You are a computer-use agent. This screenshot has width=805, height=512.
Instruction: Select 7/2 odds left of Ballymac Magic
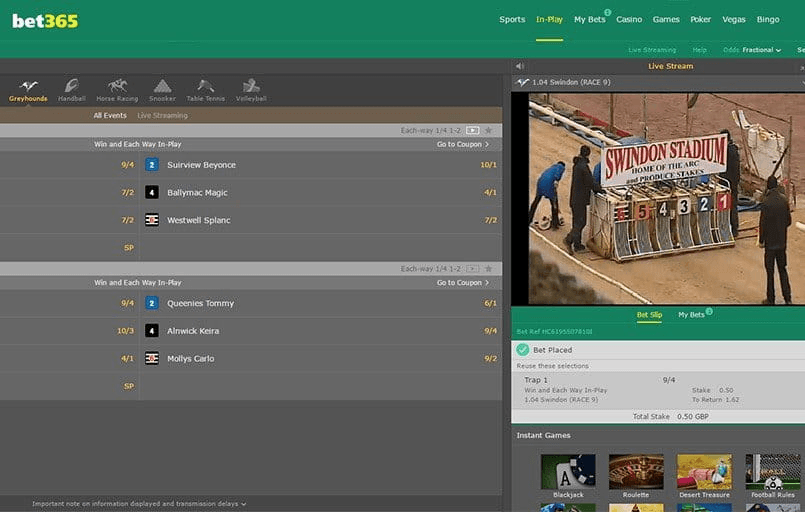[x=127, y=193]
